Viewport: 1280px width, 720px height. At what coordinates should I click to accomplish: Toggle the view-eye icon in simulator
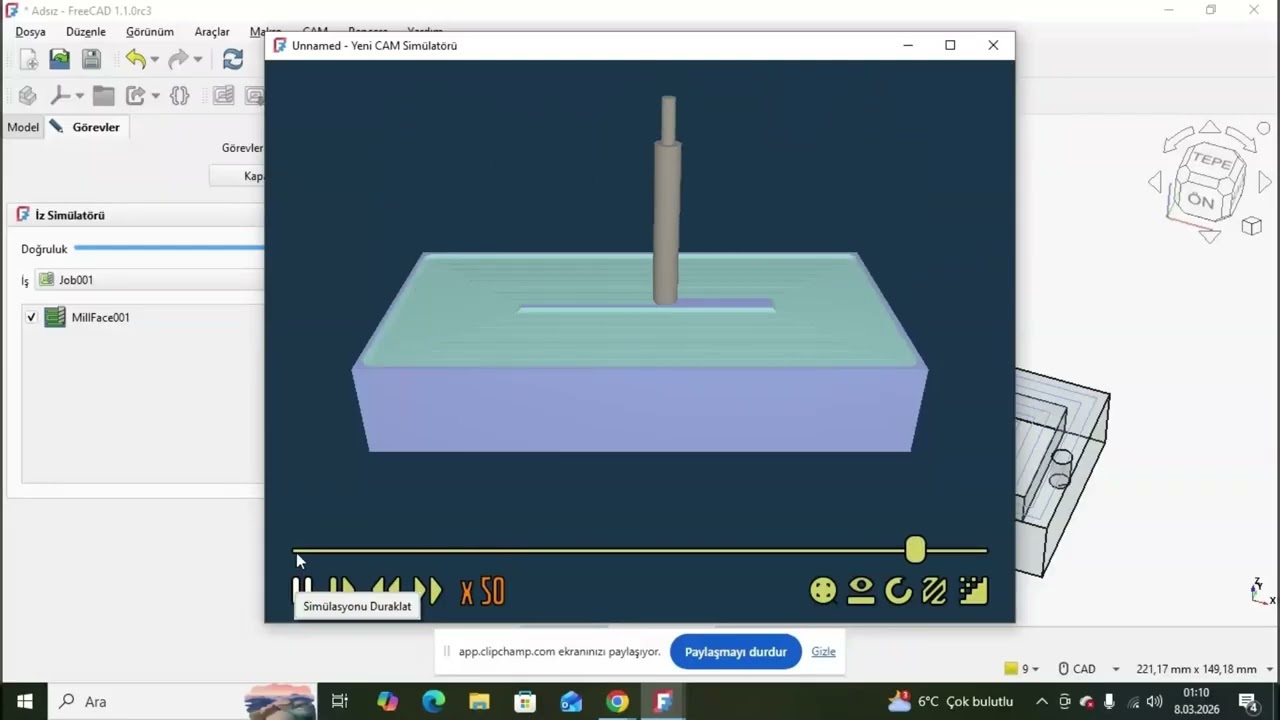(861, 591)
